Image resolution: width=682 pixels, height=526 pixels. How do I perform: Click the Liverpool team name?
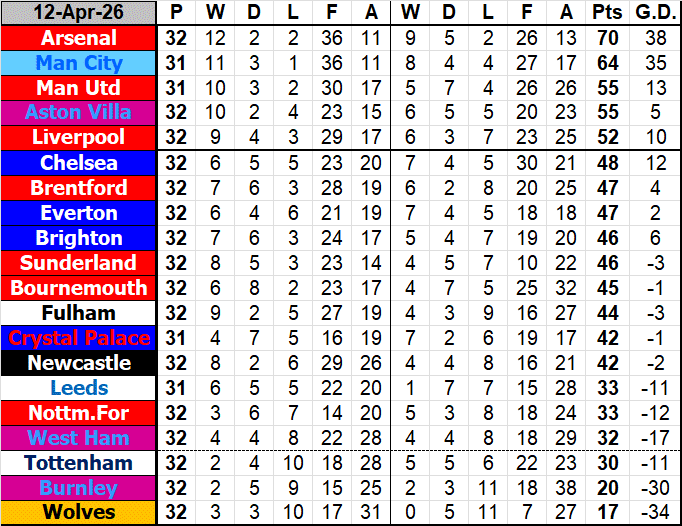click(x=79, y=137)
